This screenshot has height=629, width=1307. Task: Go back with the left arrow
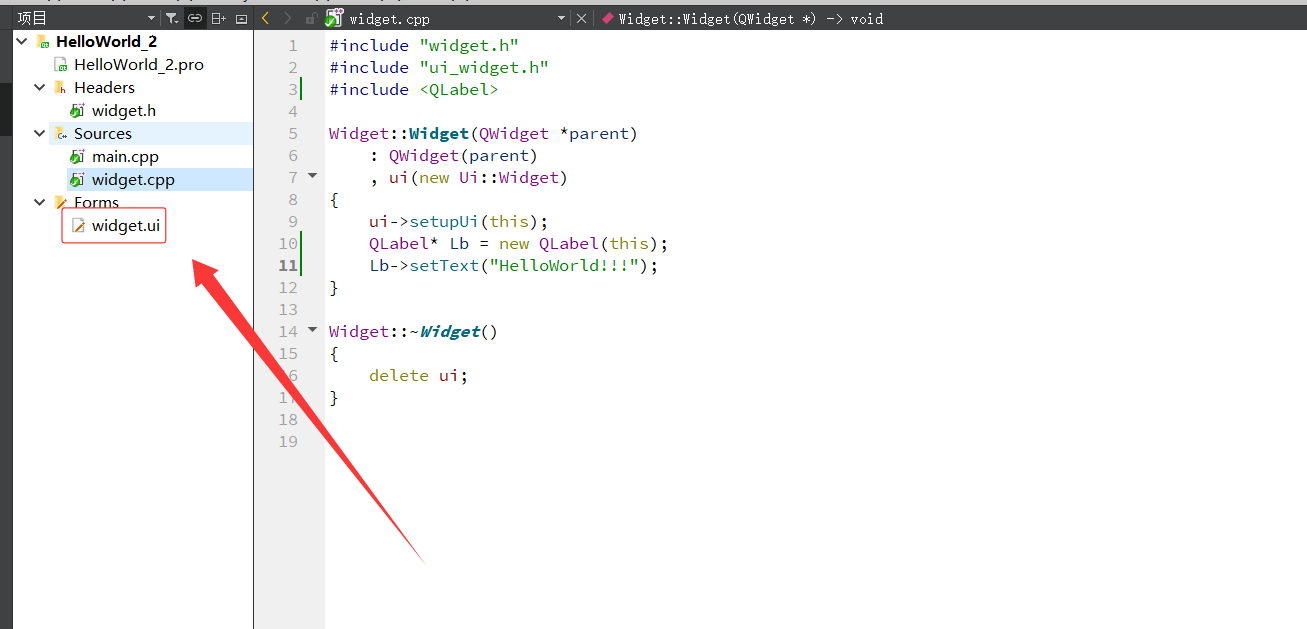[265, 18]
